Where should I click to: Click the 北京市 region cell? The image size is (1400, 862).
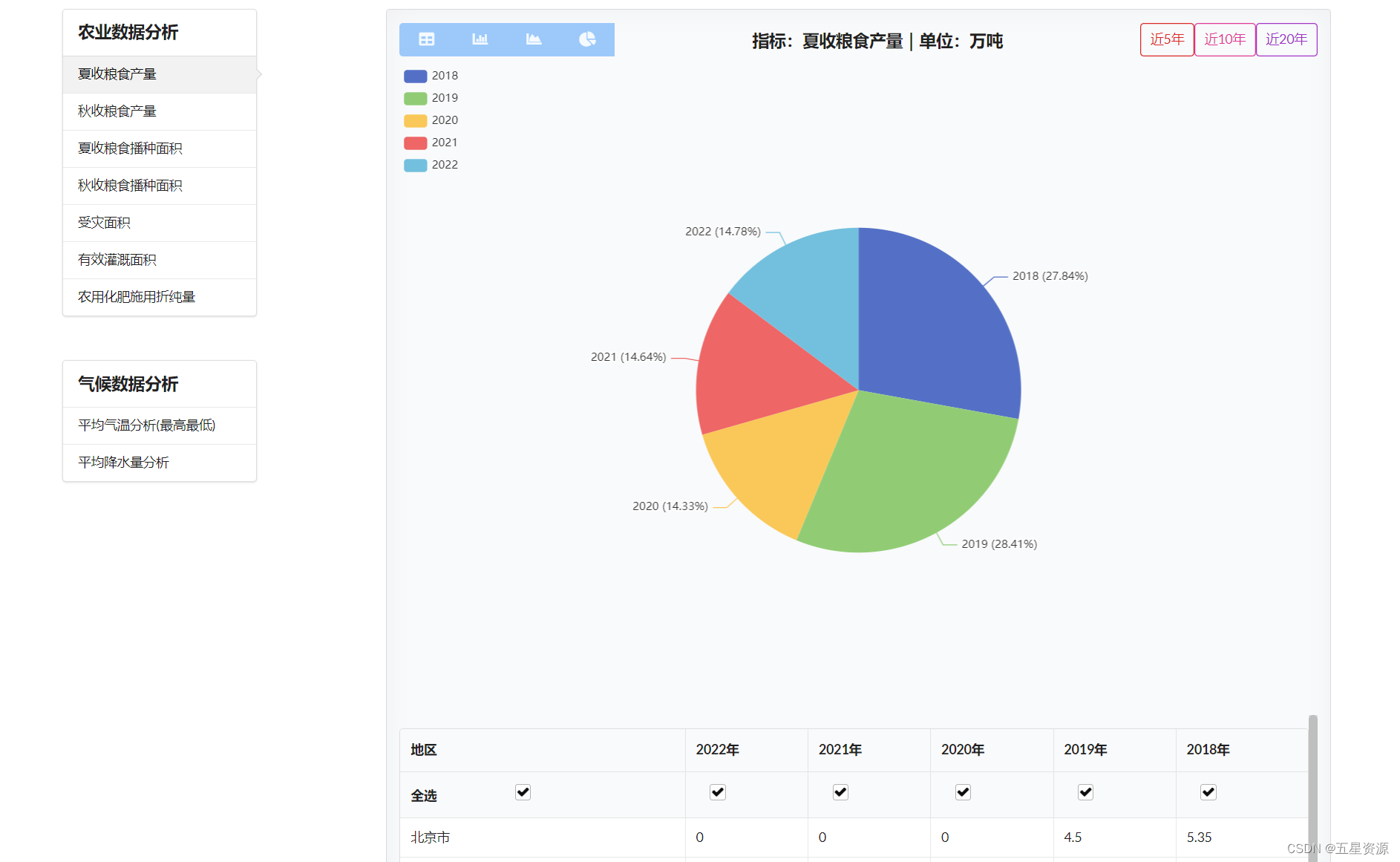pyautogui.click(x=542, y=837)
